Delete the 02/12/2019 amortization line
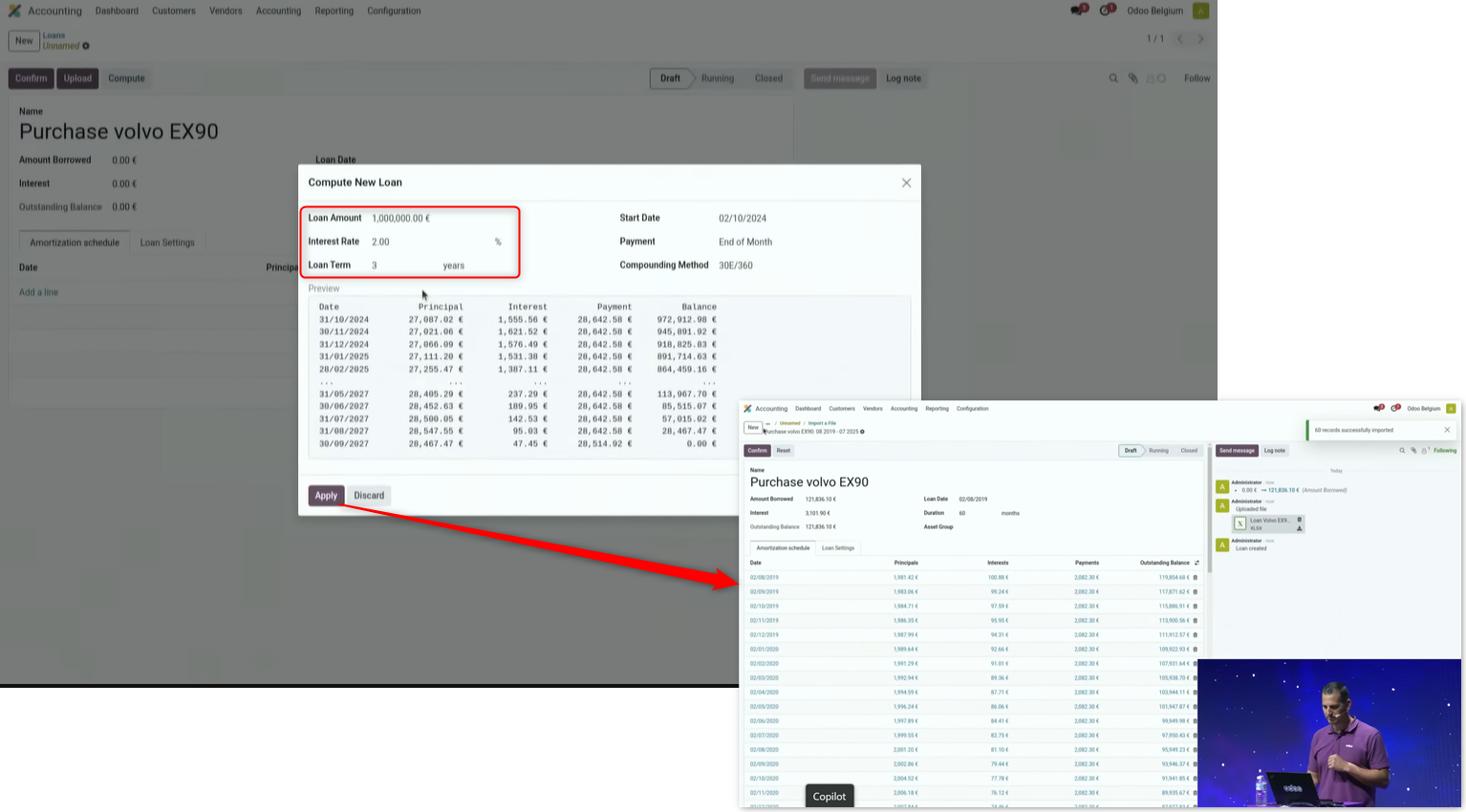 tap(1195, 635)
